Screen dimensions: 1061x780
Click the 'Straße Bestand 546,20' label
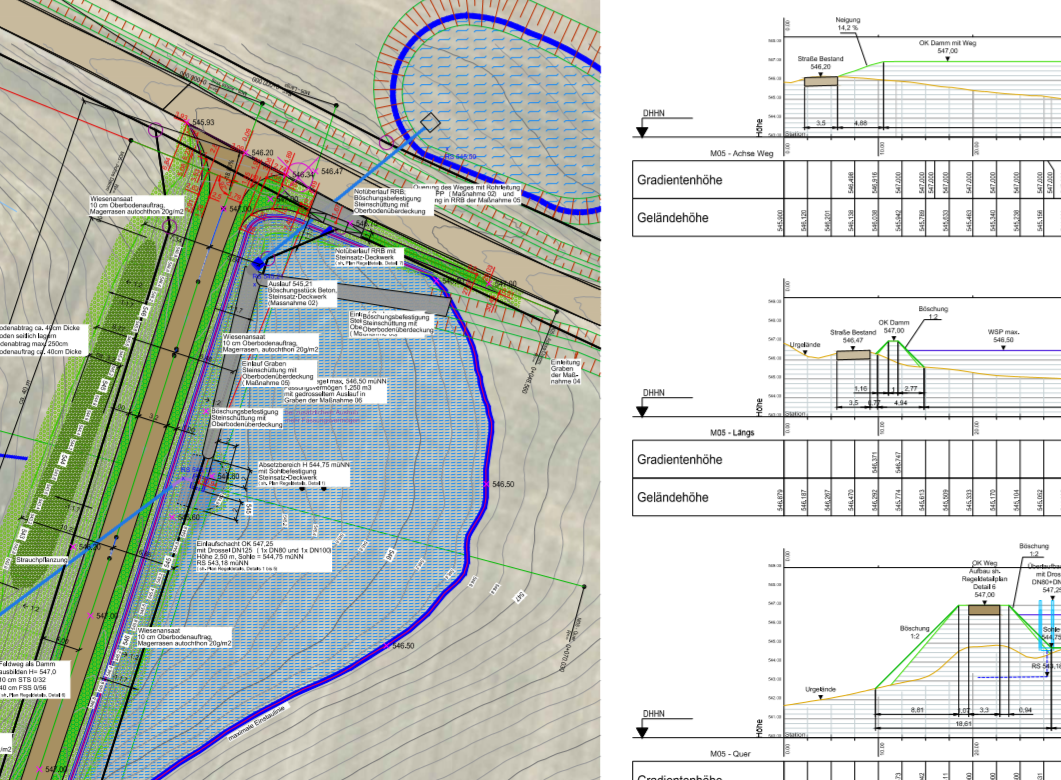point(820,63)
